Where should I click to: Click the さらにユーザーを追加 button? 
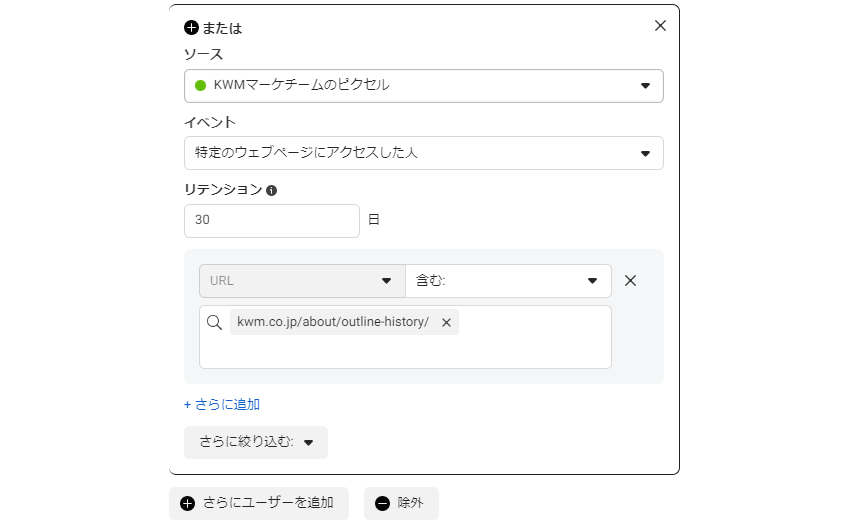point(259,503)
